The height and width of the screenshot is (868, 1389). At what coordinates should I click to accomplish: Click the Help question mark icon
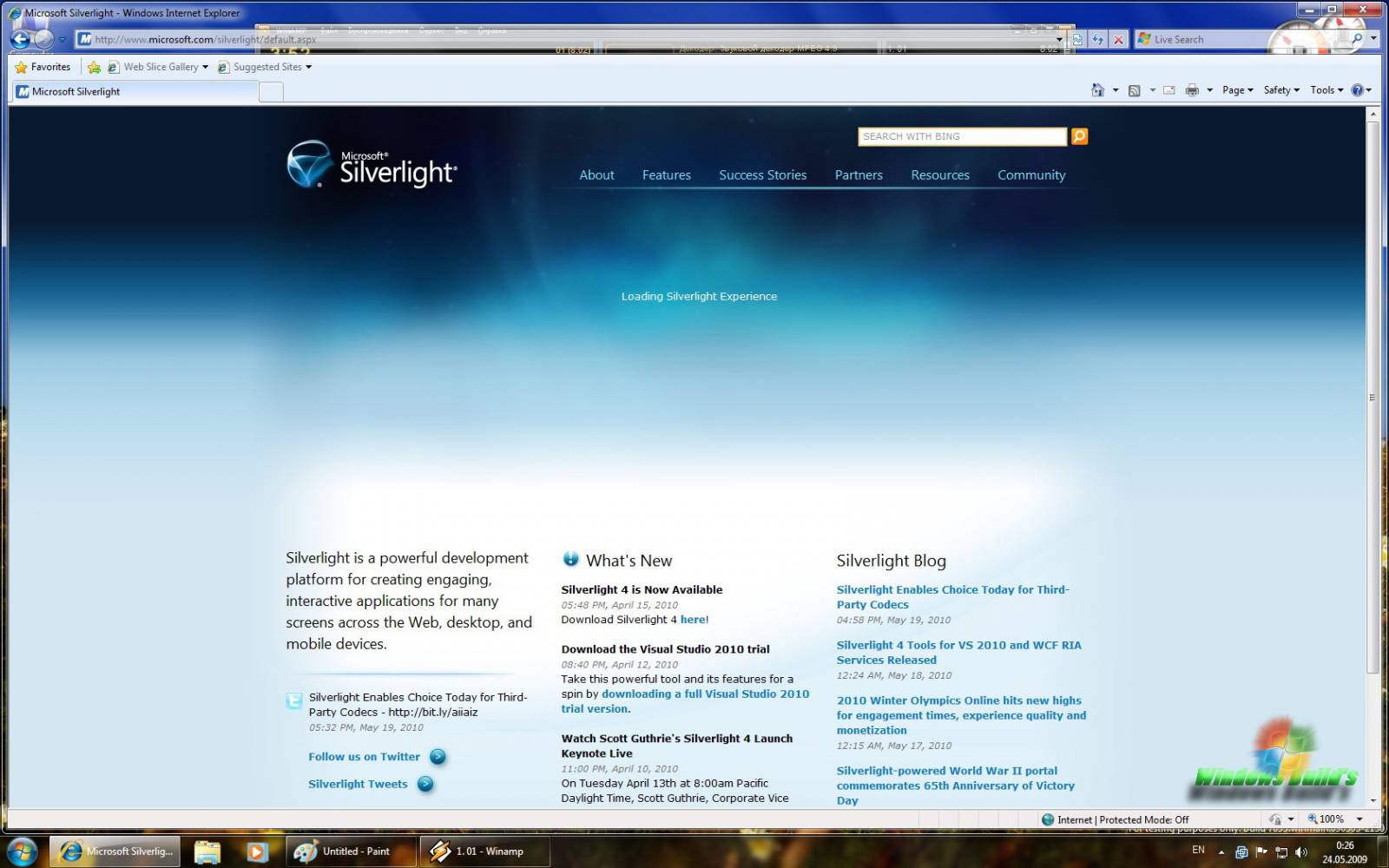pos(1357,90)
